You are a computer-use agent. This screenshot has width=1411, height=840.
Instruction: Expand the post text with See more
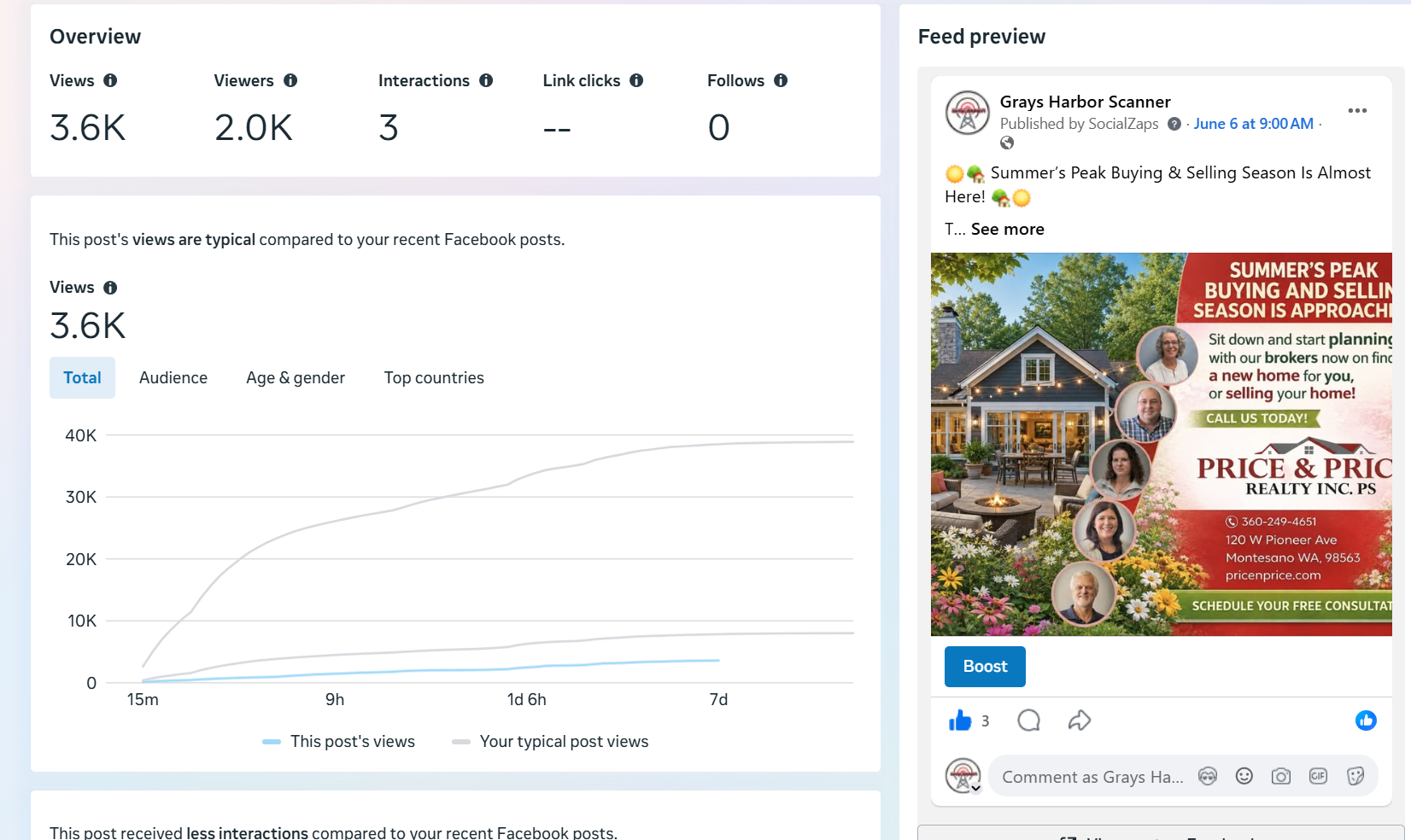tap(1007, 229)
